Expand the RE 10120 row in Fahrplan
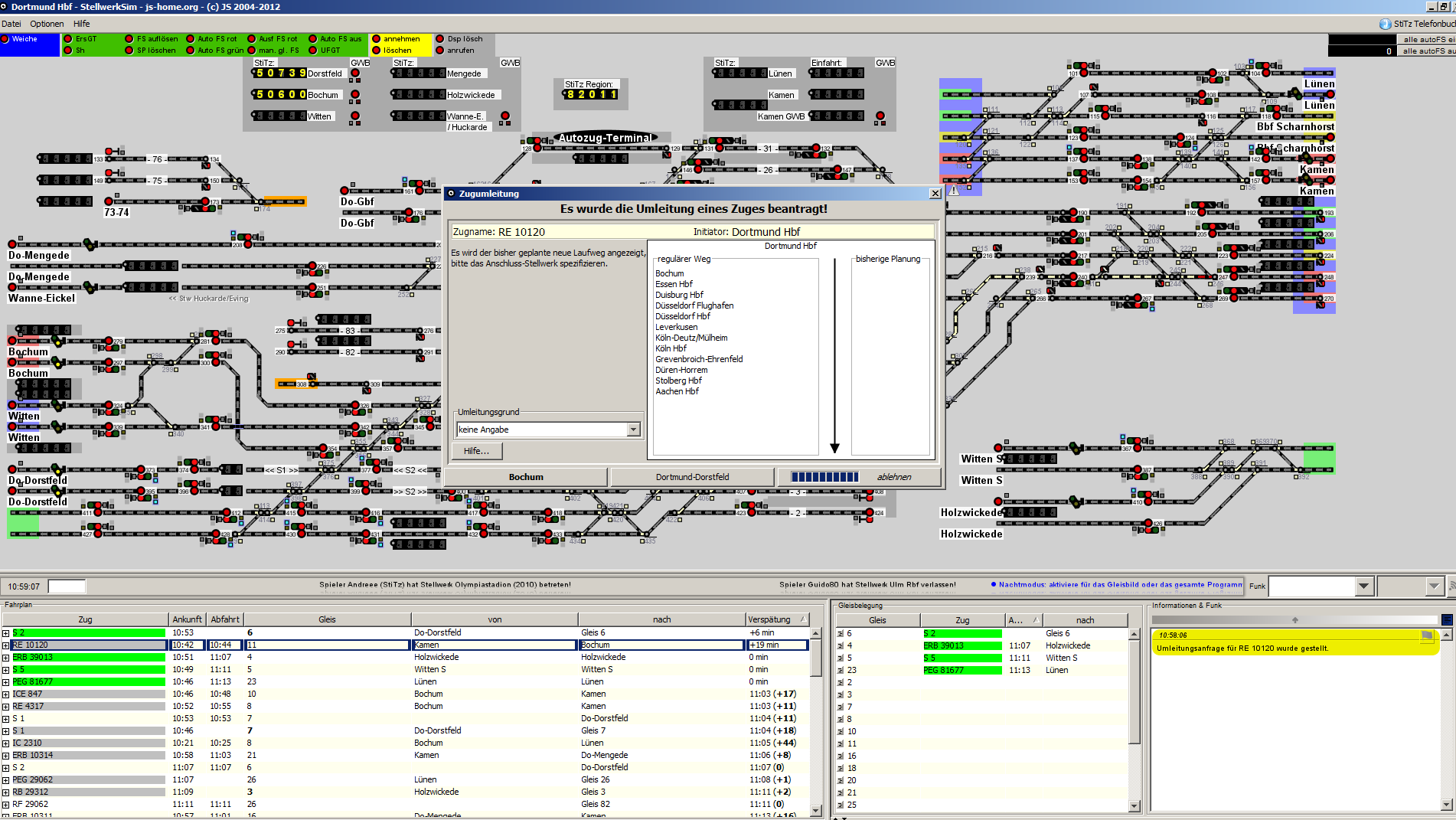This screenshot has width=1456, height=820. (x=6, y=645)
